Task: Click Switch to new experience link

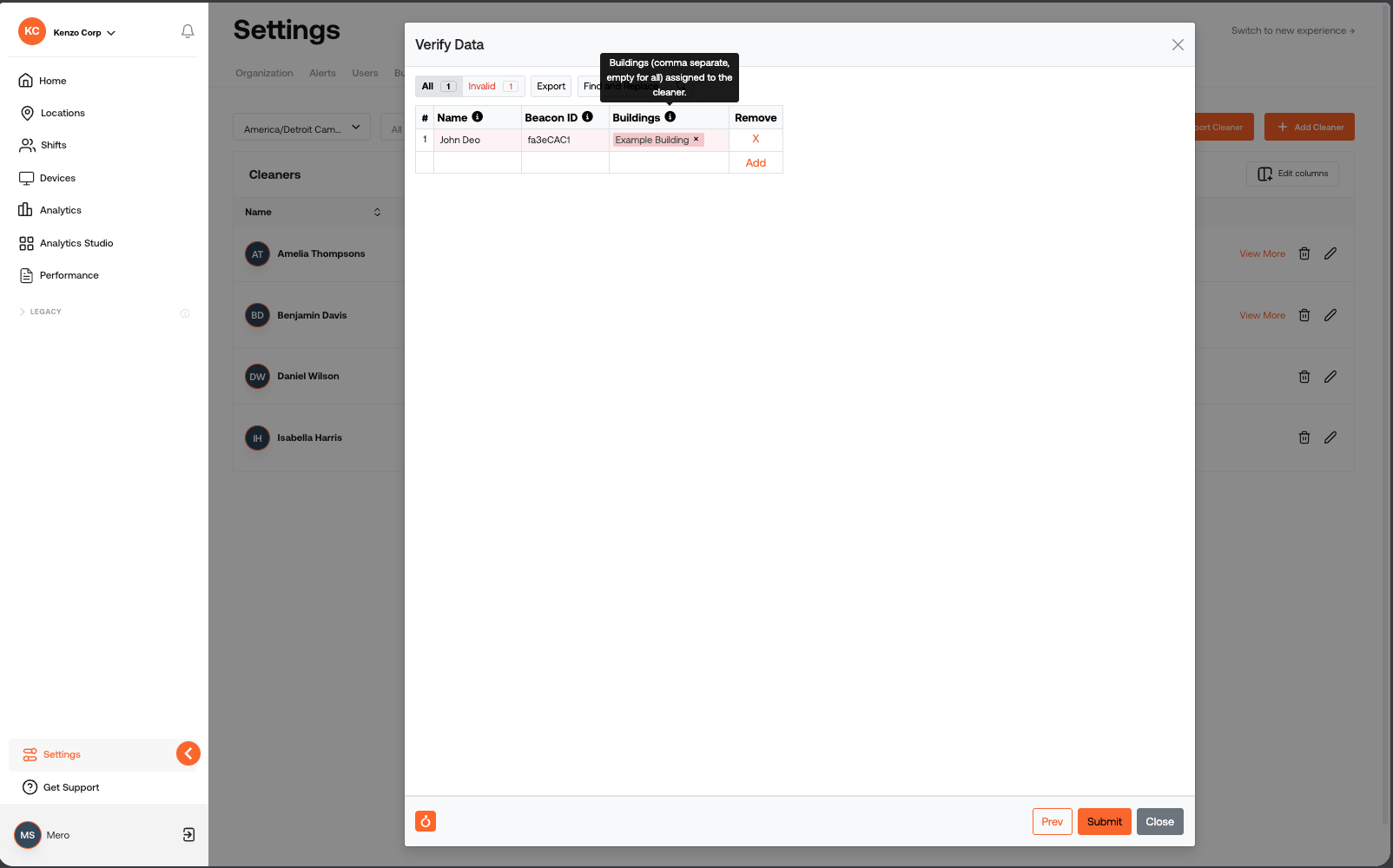Action: (1292, 30)
